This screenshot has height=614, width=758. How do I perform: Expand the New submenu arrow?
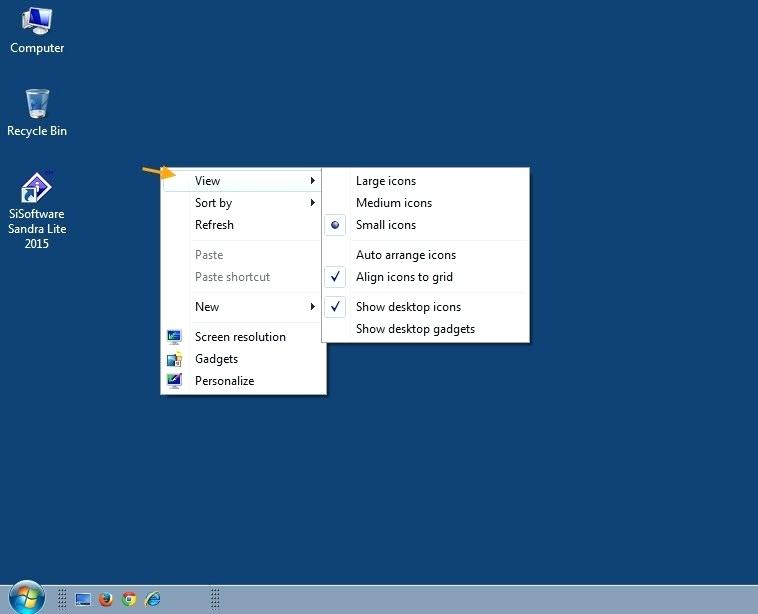313,307
